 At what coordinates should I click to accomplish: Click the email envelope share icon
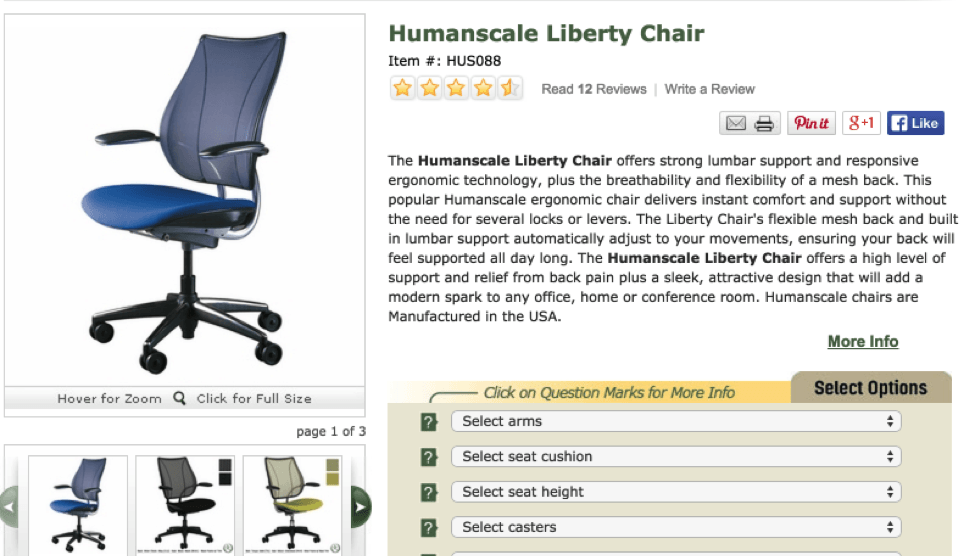[736, 123]
